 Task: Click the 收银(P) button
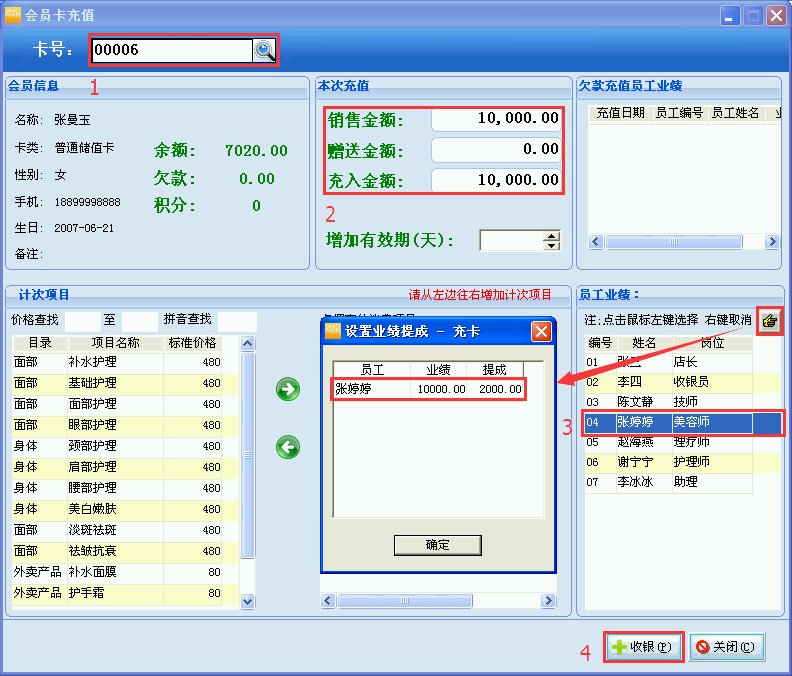[x=644, y=647]
